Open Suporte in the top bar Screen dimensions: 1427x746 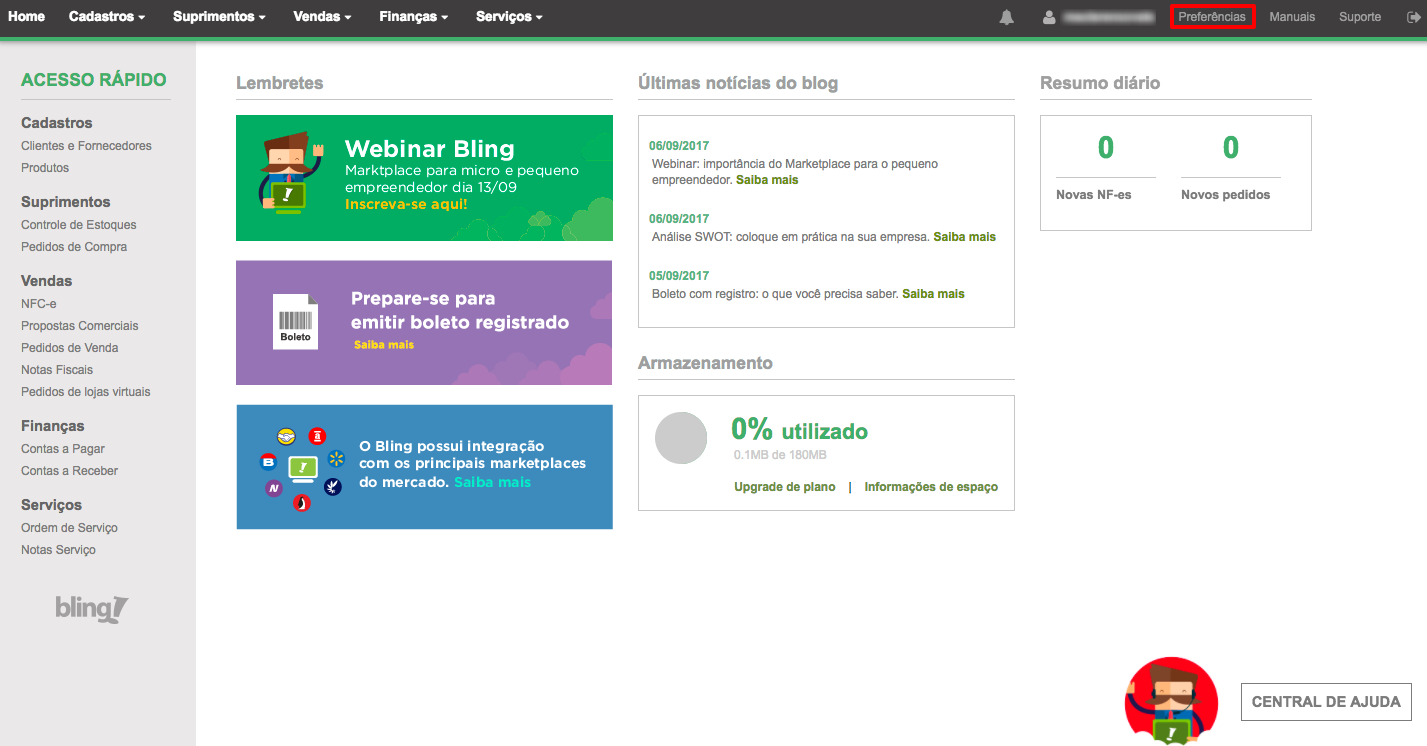(x=1360, y=17)
